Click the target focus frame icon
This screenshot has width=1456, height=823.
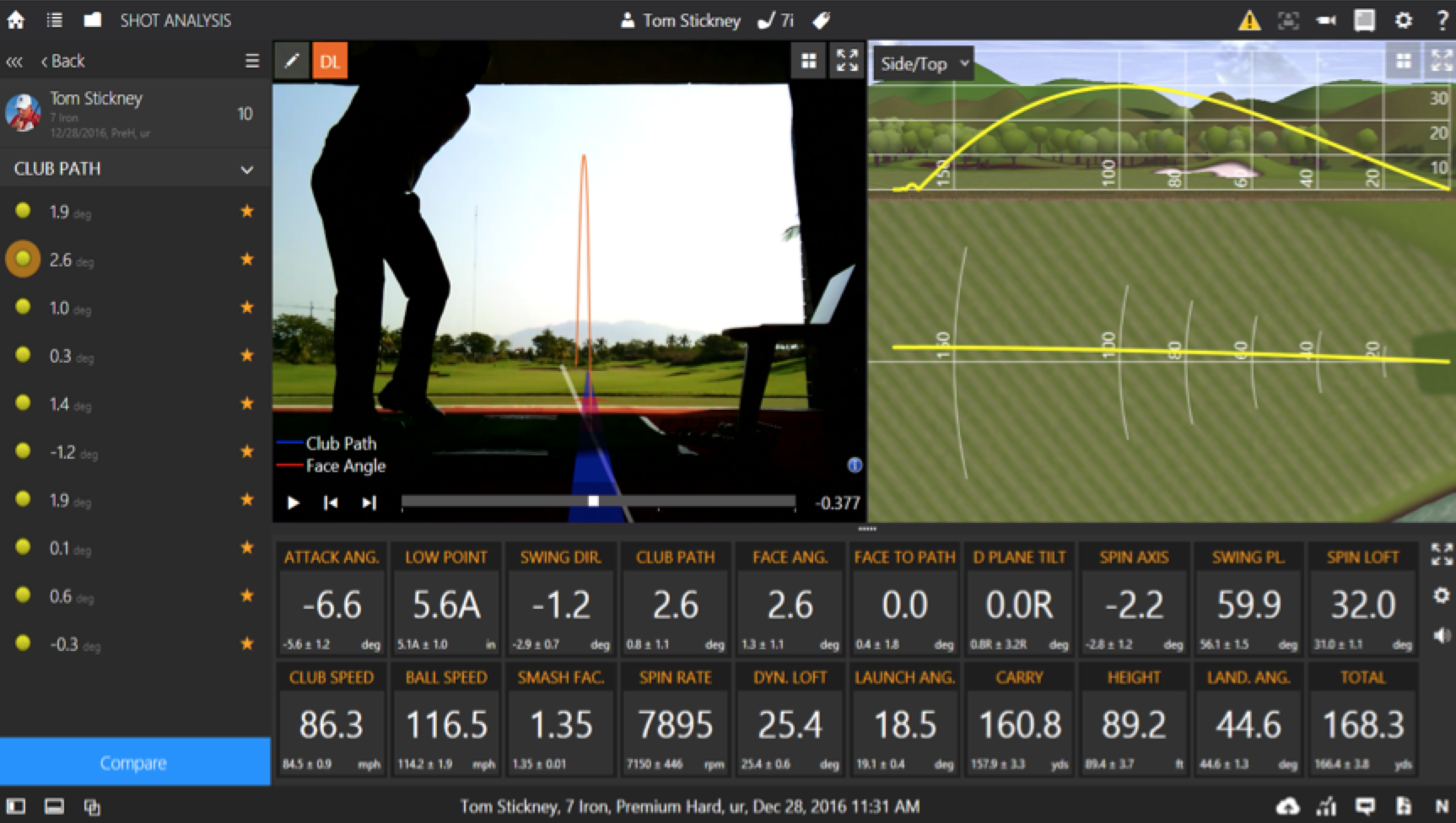(1288, 20)
